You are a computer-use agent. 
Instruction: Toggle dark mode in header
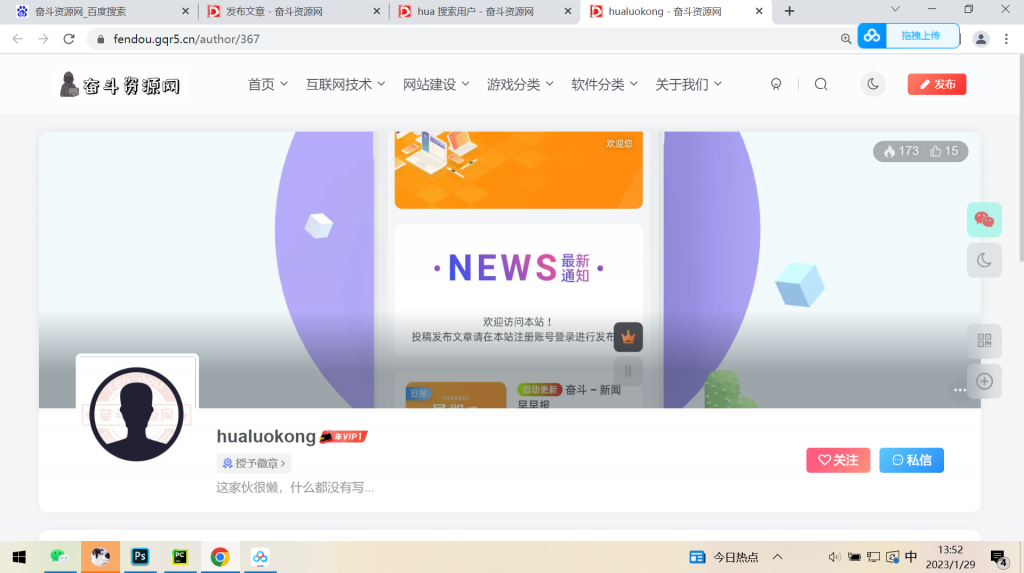[873, 84]
